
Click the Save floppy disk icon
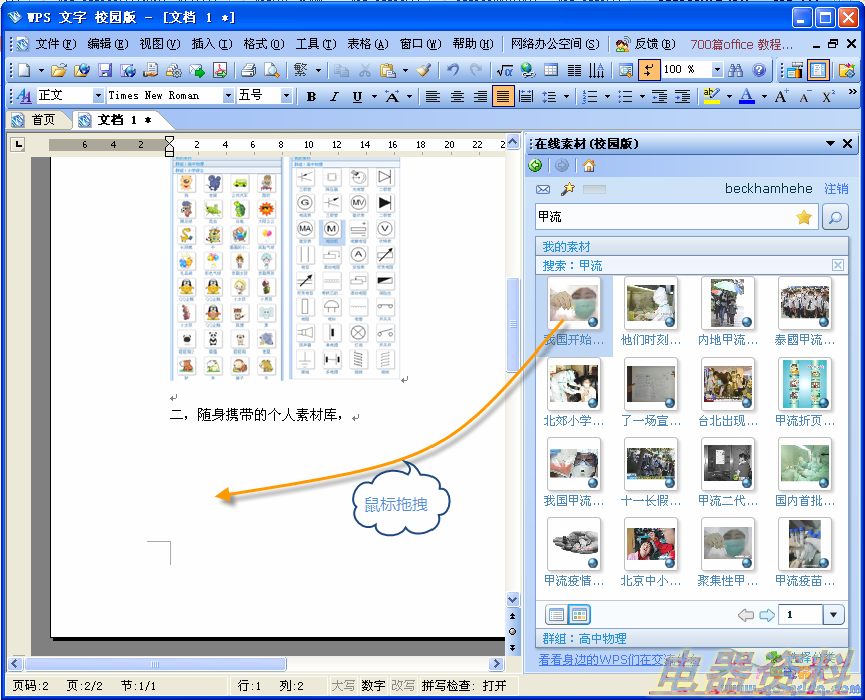point(104,70)
